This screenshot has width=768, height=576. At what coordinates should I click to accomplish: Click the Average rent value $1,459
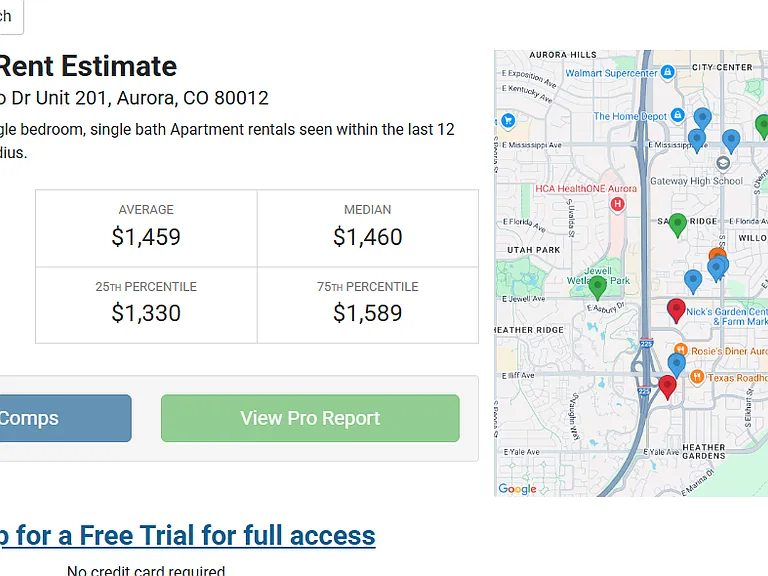point(146,237)
